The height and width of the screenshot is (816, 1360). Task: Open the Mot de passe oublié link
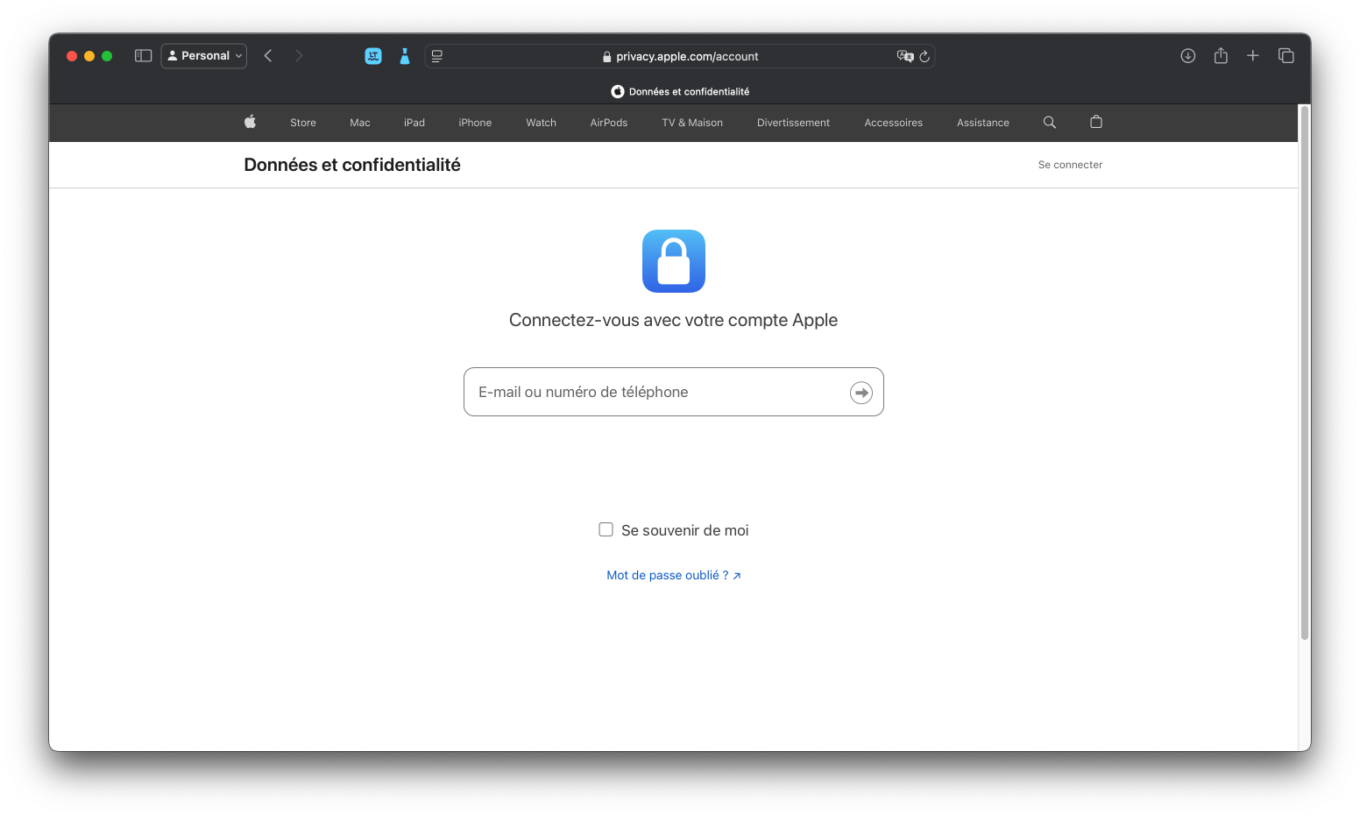pos(674,576)
